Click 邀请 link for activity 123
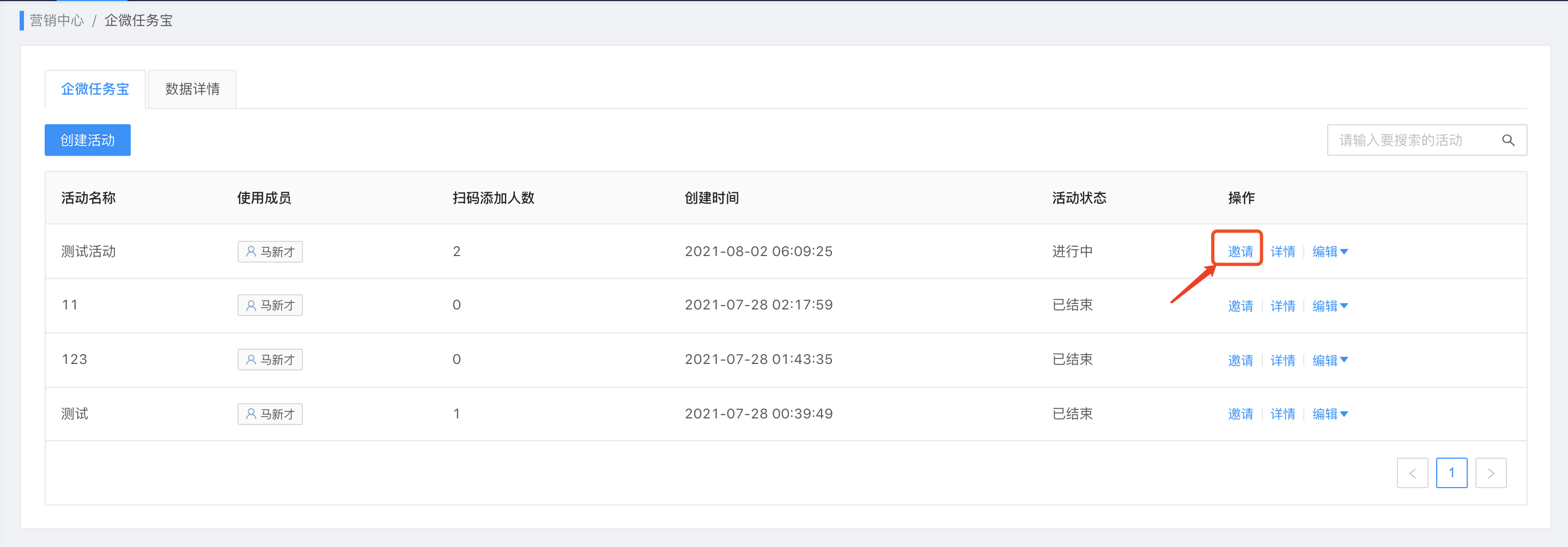1568x547 pixels. 1240,360
